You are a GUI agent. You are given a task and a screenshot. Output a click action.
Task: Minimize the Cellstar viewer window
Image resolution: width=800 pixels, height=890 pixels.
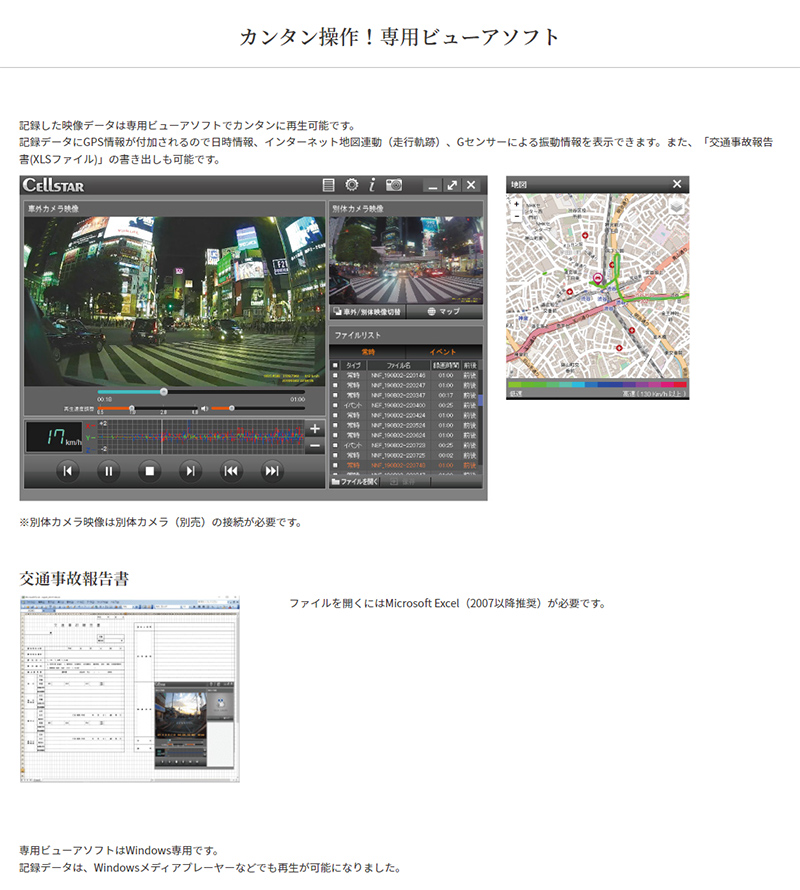[433, 186]
